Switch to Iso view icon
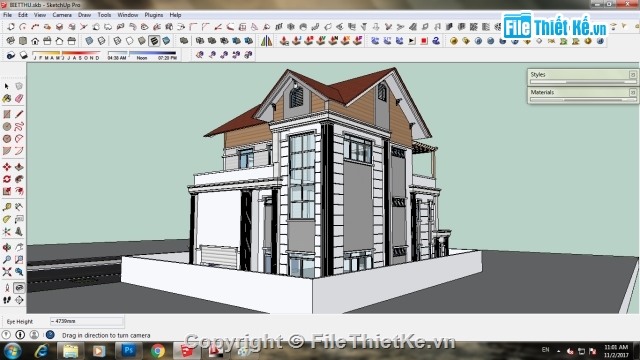640x360 pixels. tap(11, 41)
